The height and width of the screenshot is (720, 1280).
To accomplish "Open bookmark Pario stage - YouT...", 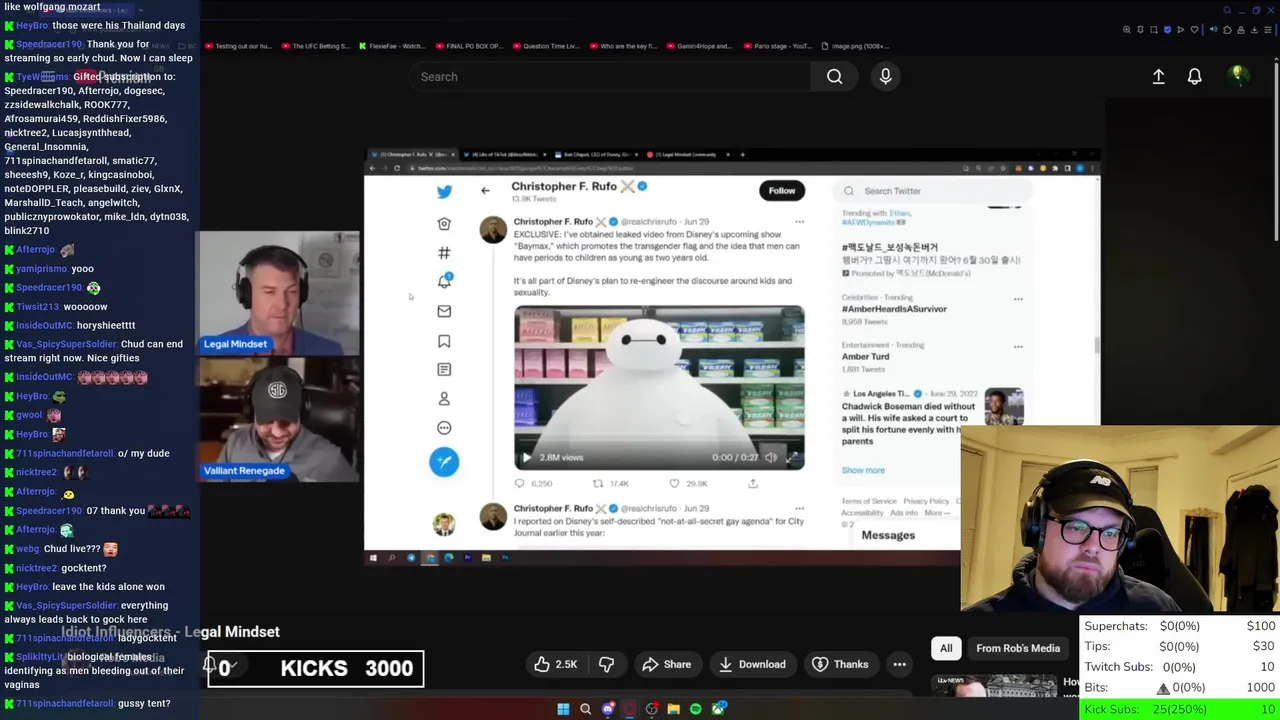I will coord(777,46).
